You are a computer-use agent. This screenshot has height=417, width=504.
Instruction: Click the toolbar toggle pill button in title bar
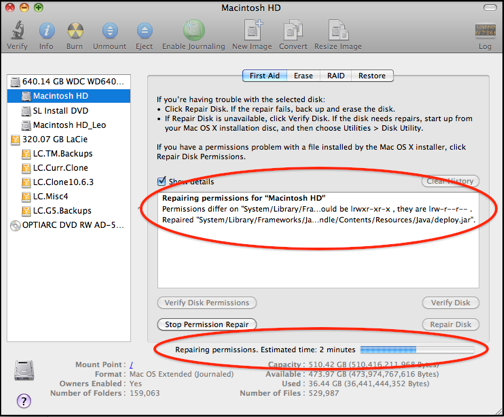click(x=490, y=8)
